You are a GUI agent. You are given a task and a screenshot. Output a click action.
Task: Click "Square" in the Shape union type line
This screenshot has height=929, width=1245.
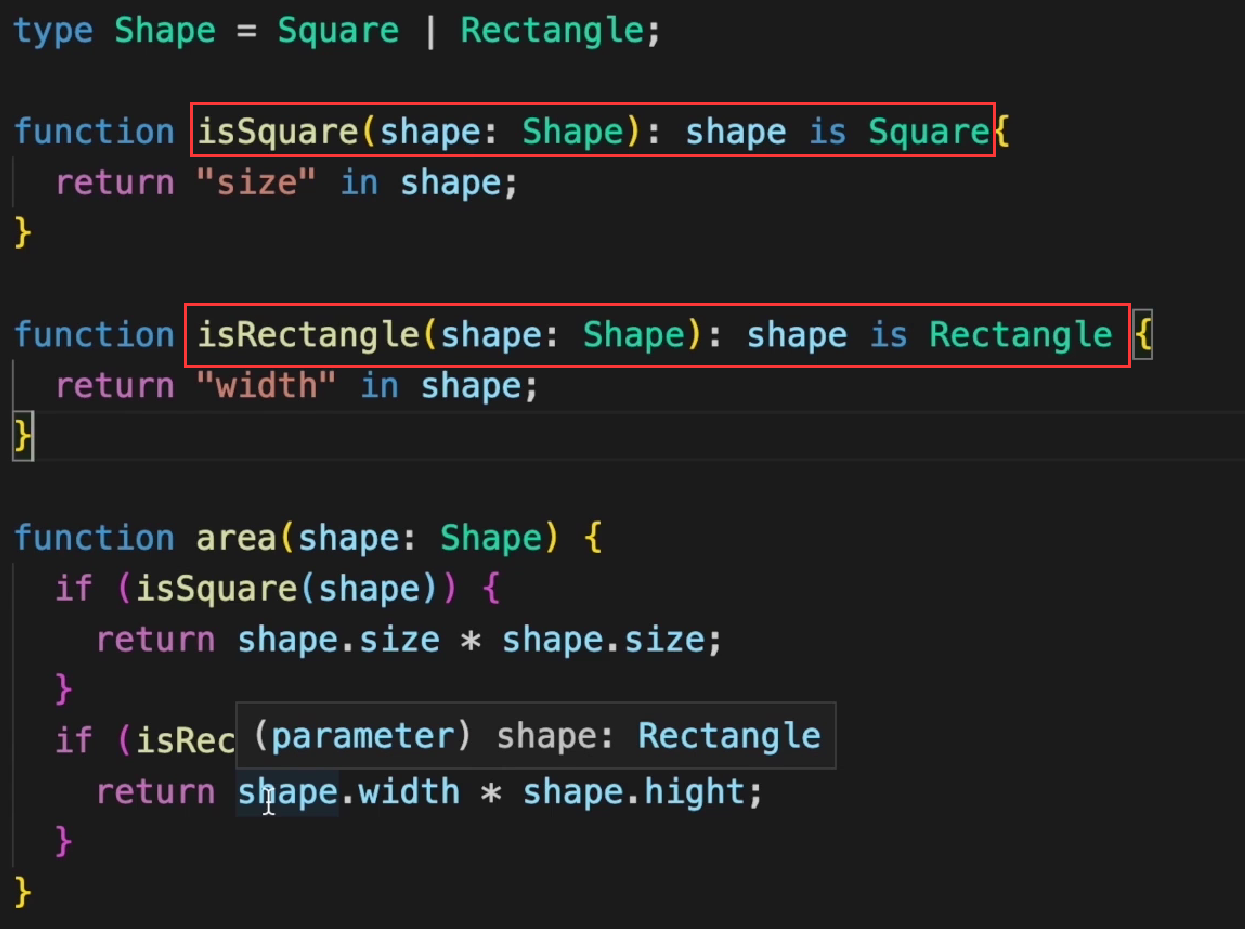(x=338, y=31)
